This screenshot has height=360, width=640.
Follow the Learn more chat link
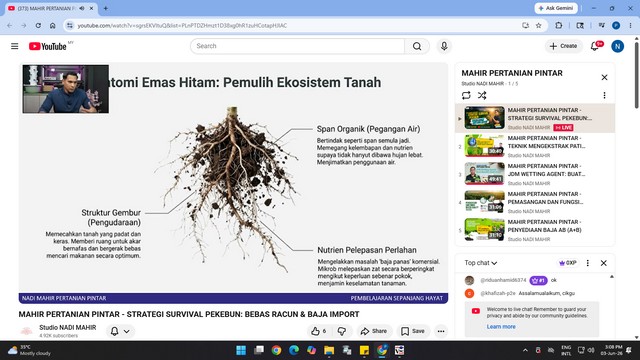coord(501,327)
